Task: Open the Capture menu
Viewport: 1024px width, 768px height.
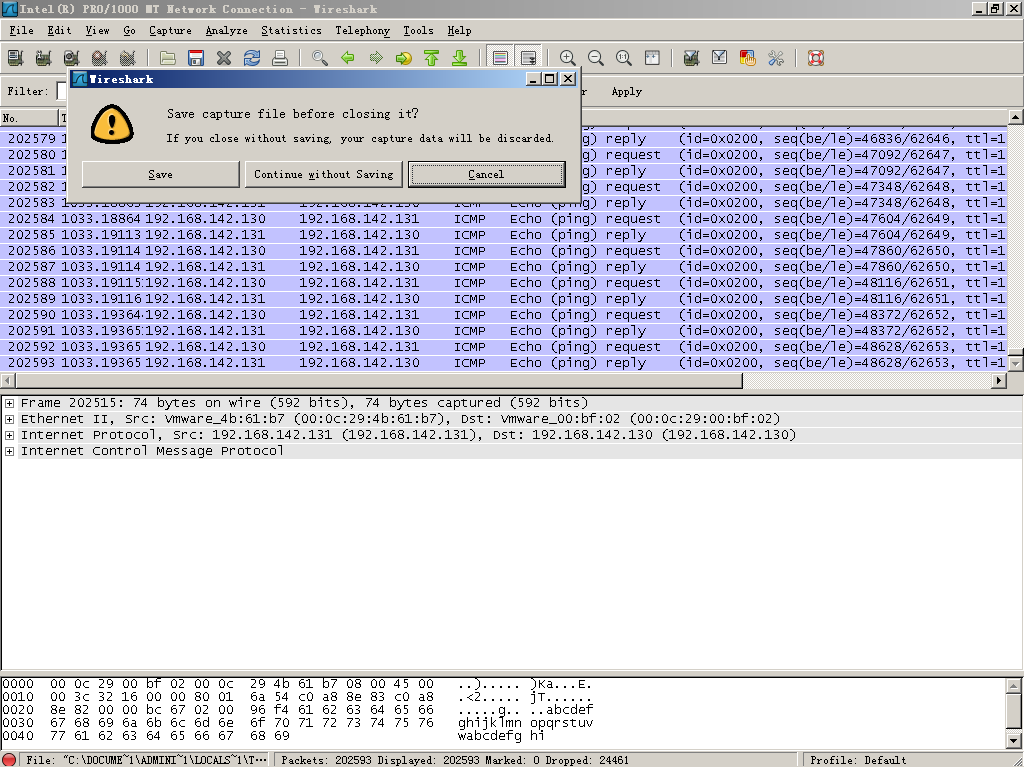Action: tap(170, 31)
